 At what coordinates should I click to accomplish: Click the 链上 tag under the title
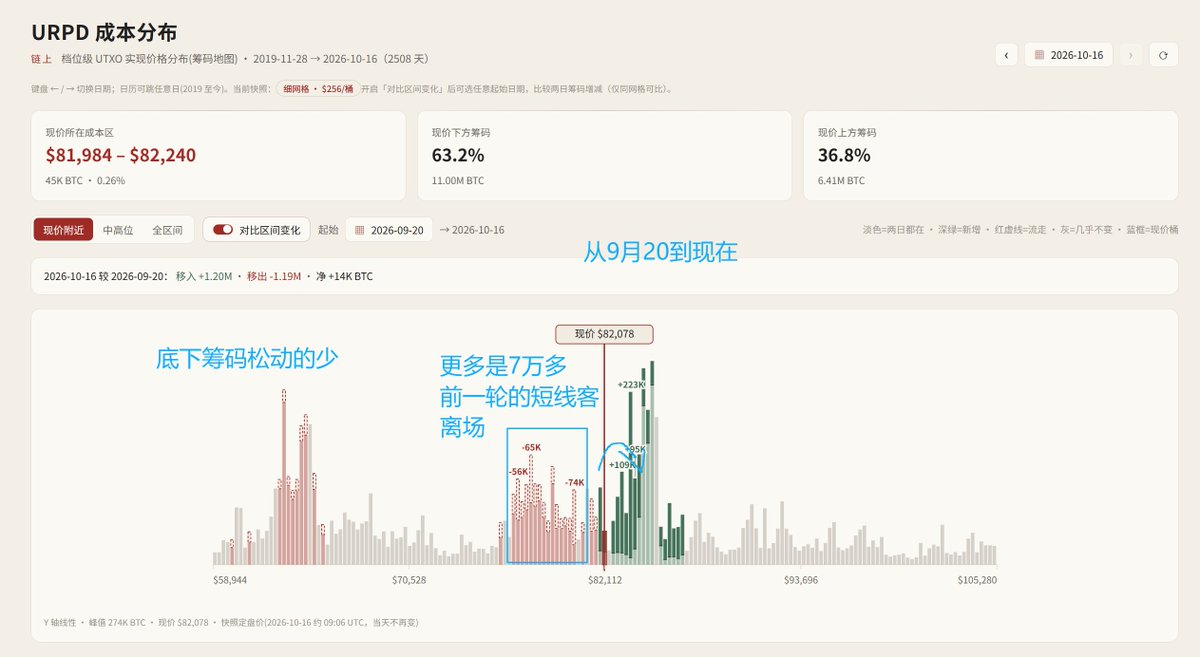coord(41,58)
